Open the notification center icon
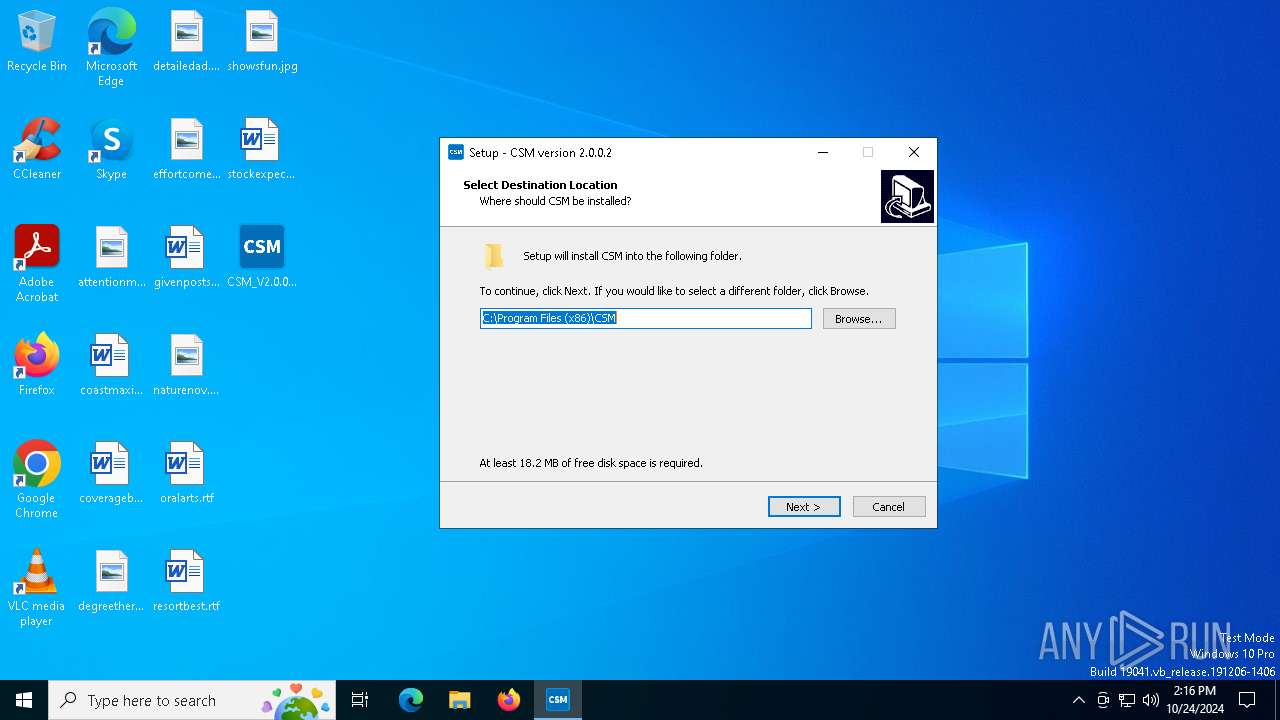Screen dimensions: 1280x720 (1247, 700)
